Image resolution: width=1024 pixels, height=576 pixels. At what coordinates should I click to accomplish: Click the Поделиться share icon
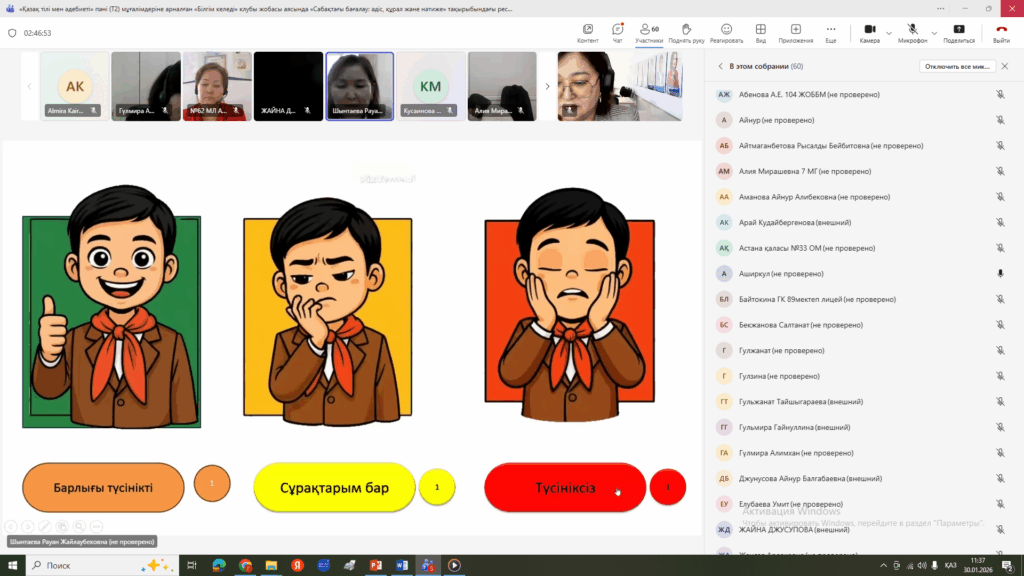click(x=959, y=32)
